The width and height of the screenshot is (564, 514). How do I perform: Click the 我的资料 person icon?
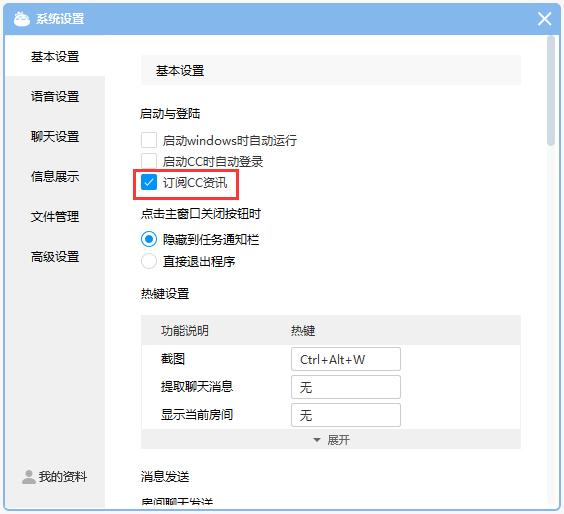coord(28,477)
